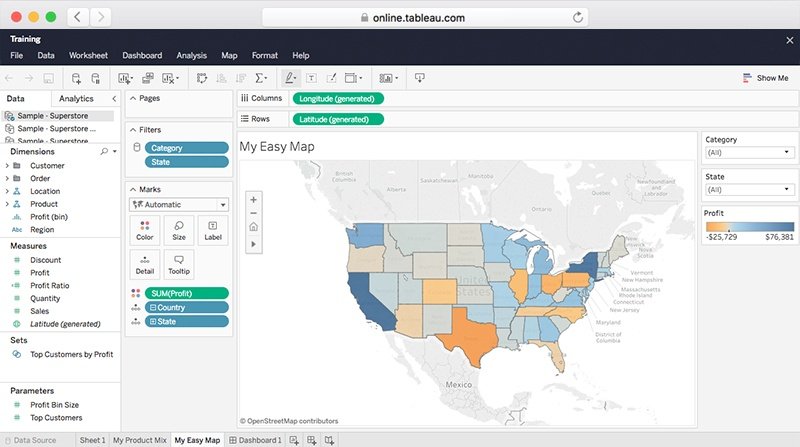The image size is (800, 447).
Task: Expand the State pill in Marks
Action: click(153, 321)
